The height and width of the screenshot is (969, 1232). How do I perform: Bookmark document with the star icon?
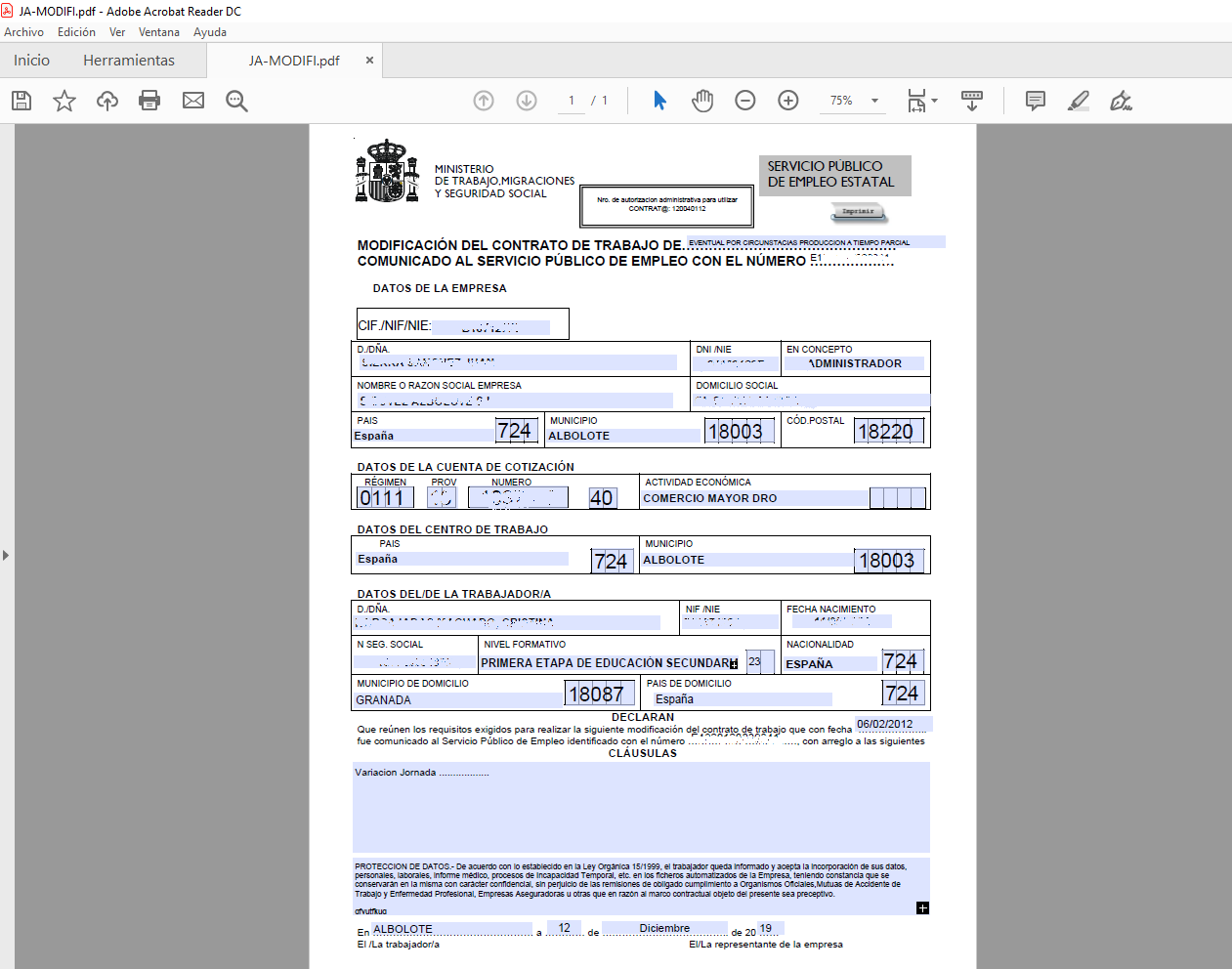coord(64,101)
